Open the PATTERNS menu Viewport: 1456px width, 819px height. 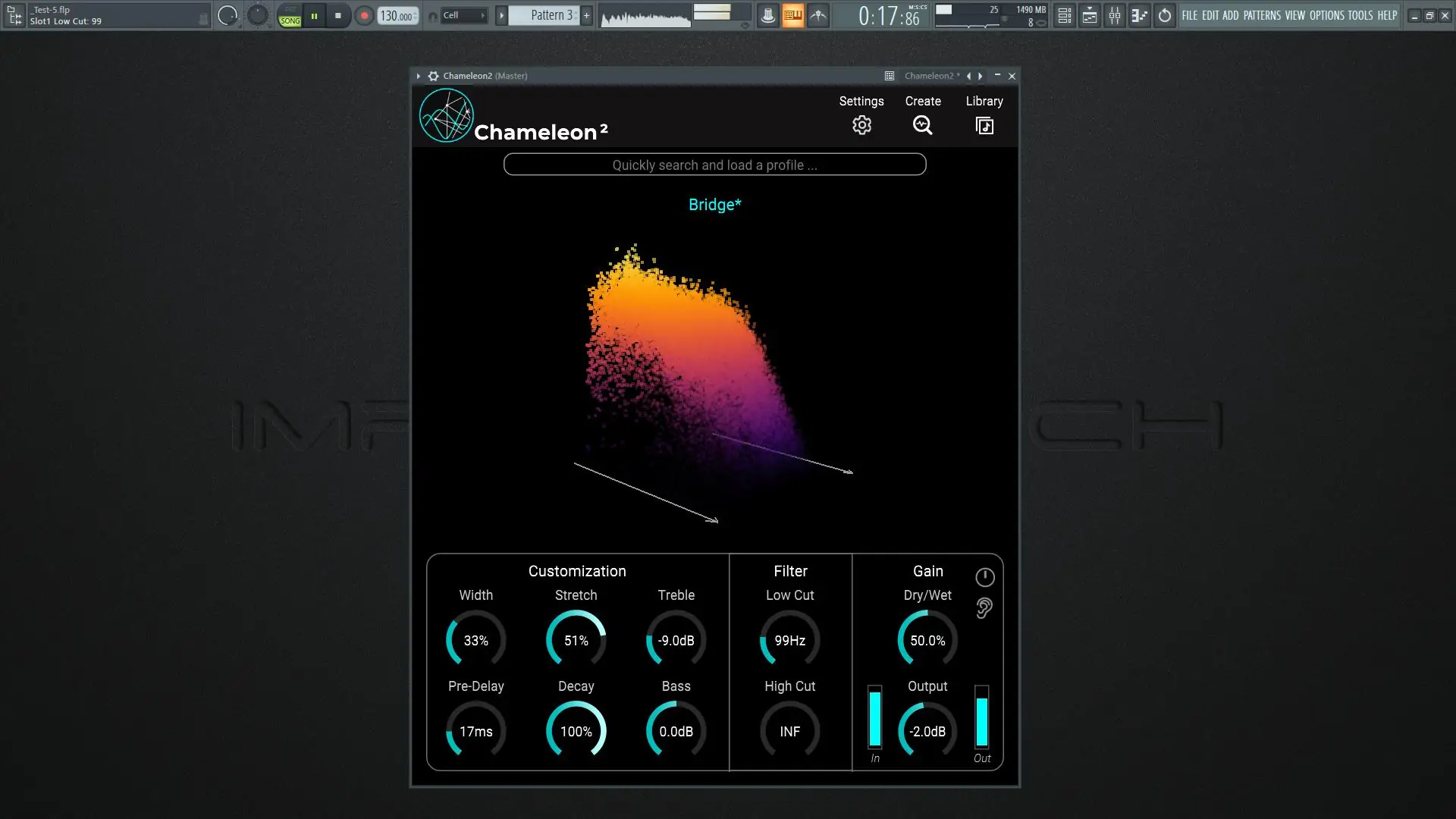[x=1262, y=16]
